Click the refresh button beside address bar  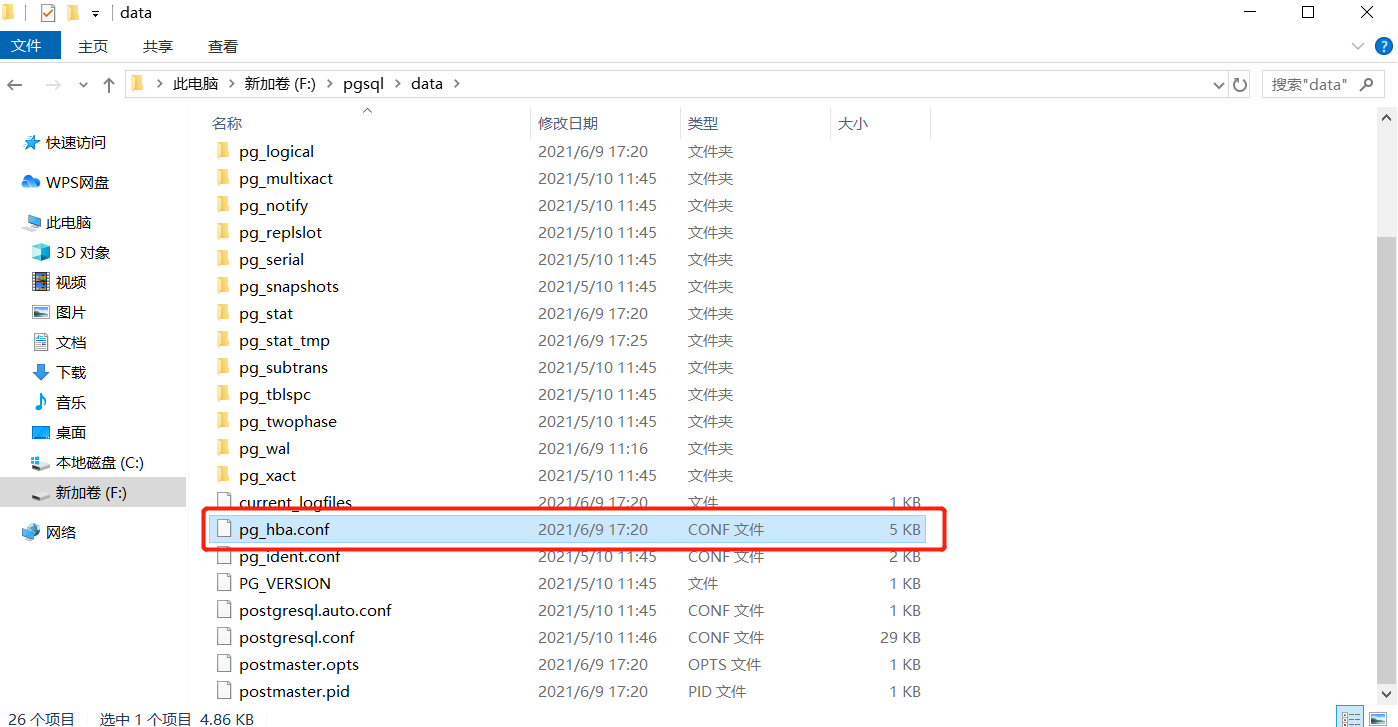click(1240, 84)
